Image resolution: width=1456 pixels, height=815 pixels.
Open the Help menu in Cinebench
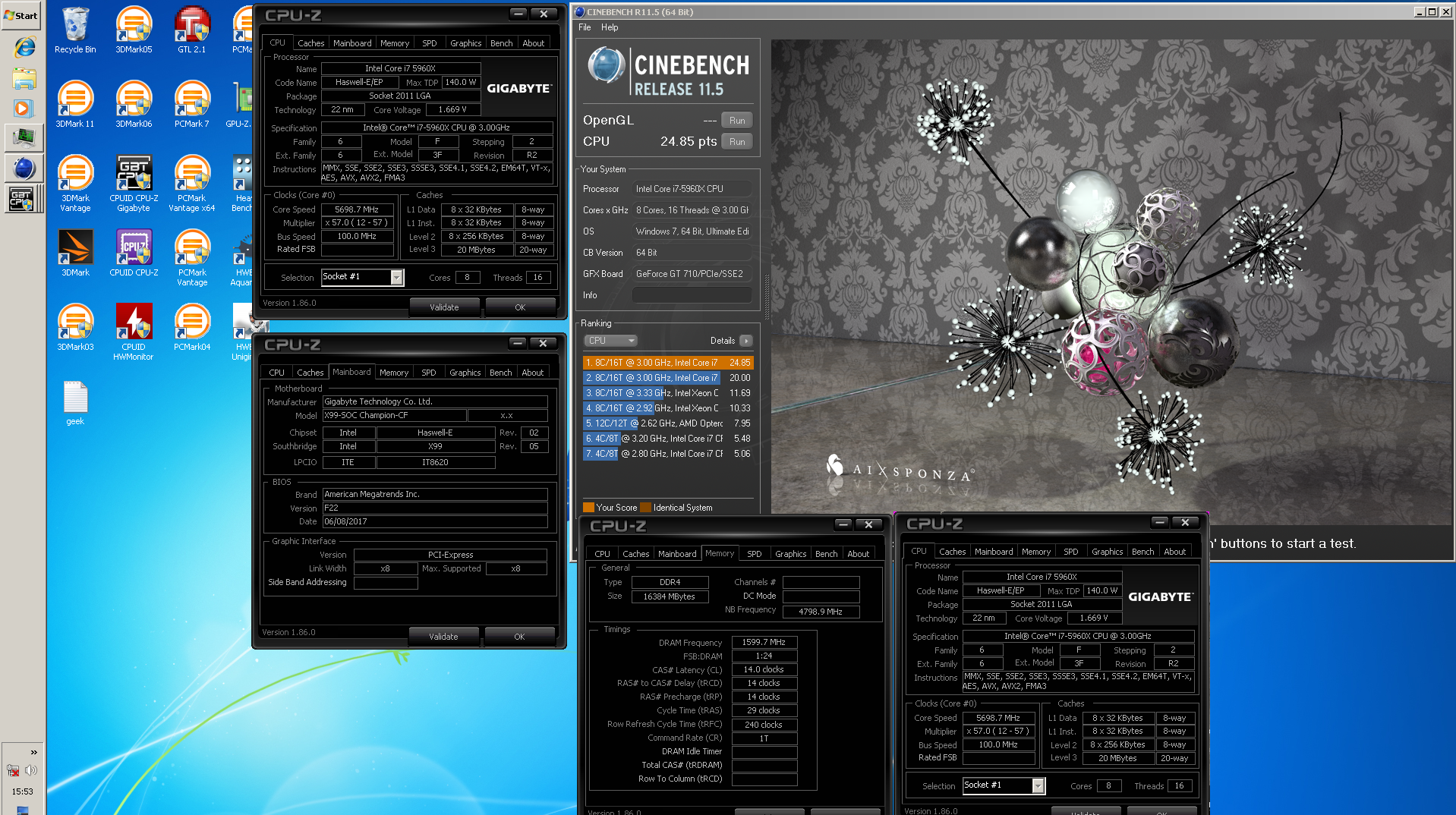(x=610, y=27)
